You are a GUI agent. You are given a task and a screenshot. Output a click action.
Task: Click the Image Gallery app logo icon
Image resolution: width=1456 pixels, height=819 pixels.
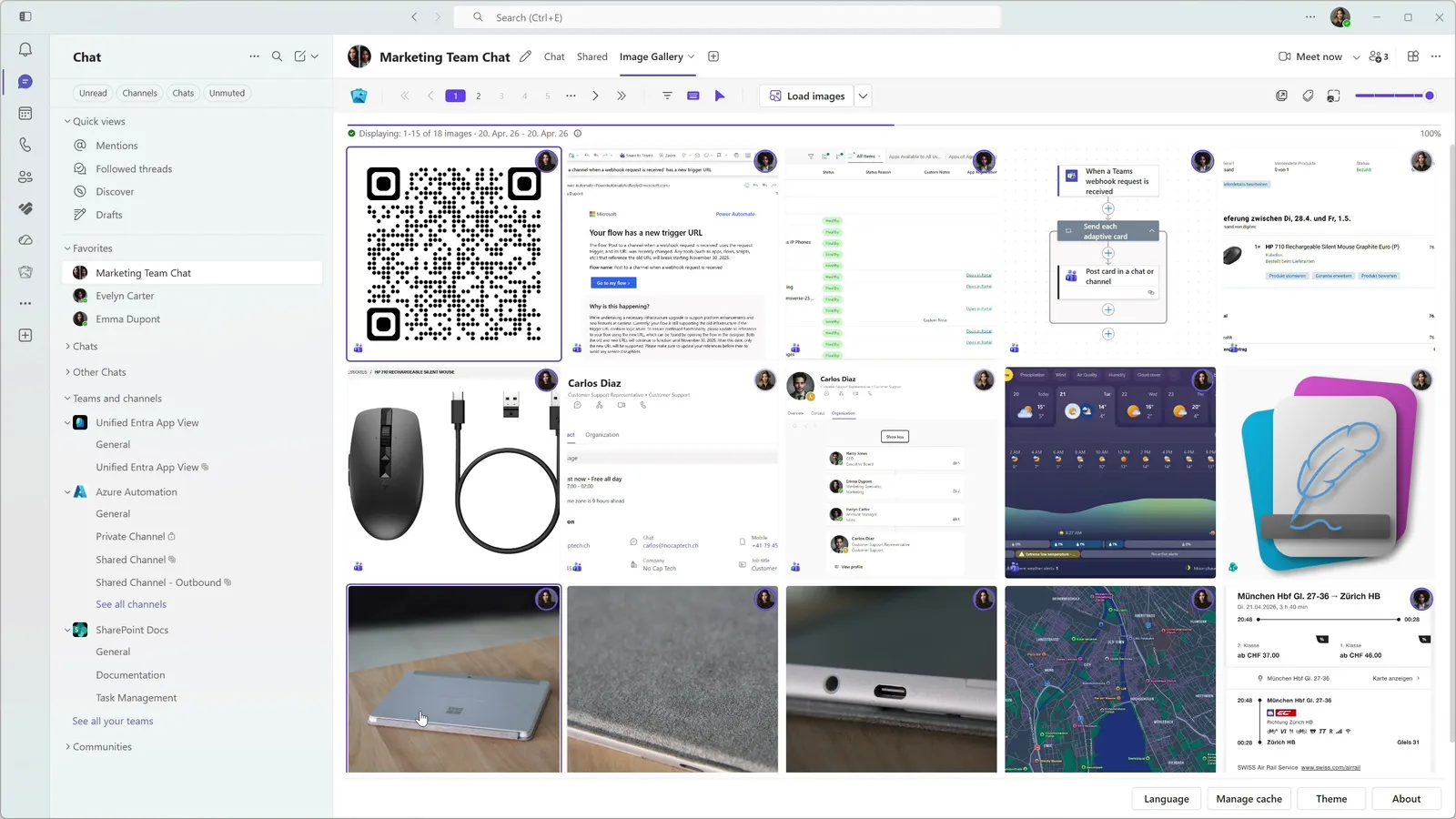359,96
